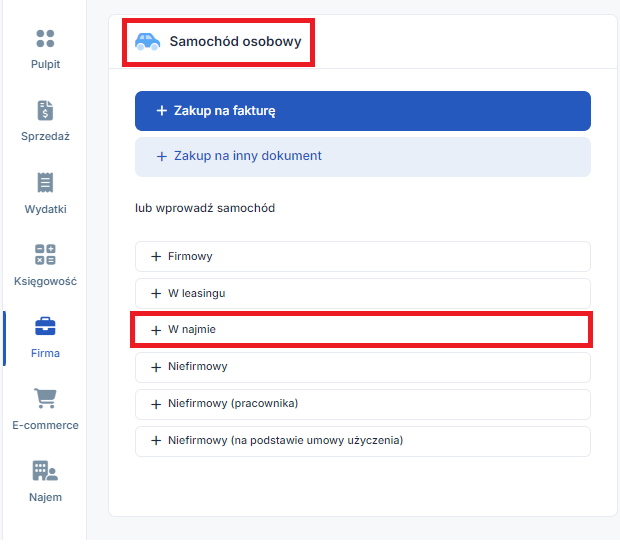Open the Księgowość calculator icon
Screen dimensions: 620x545
(x=45, y=254)
